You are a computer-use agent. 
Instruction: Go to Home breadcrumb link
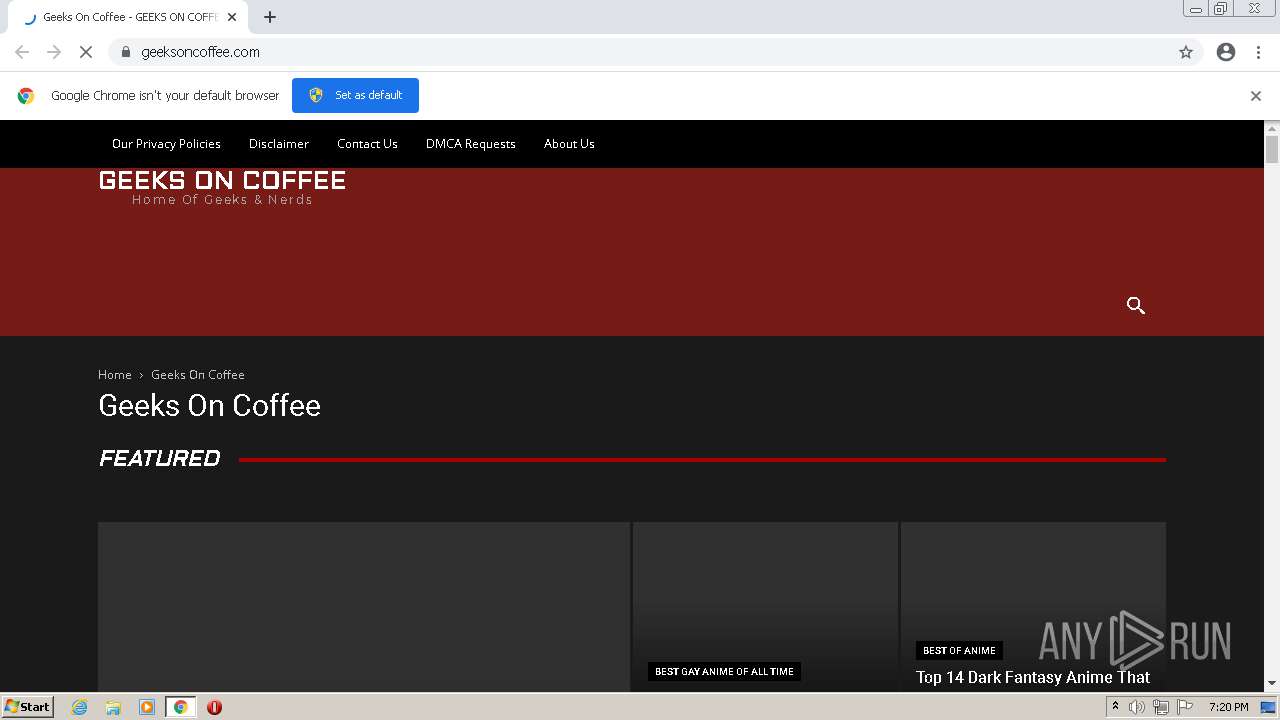coord(115,375)
